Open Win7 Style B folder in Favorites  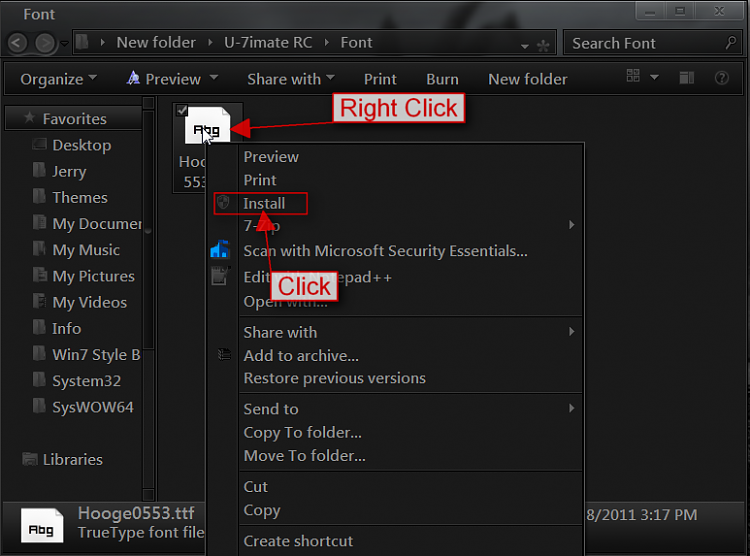[x=97, y=355]
